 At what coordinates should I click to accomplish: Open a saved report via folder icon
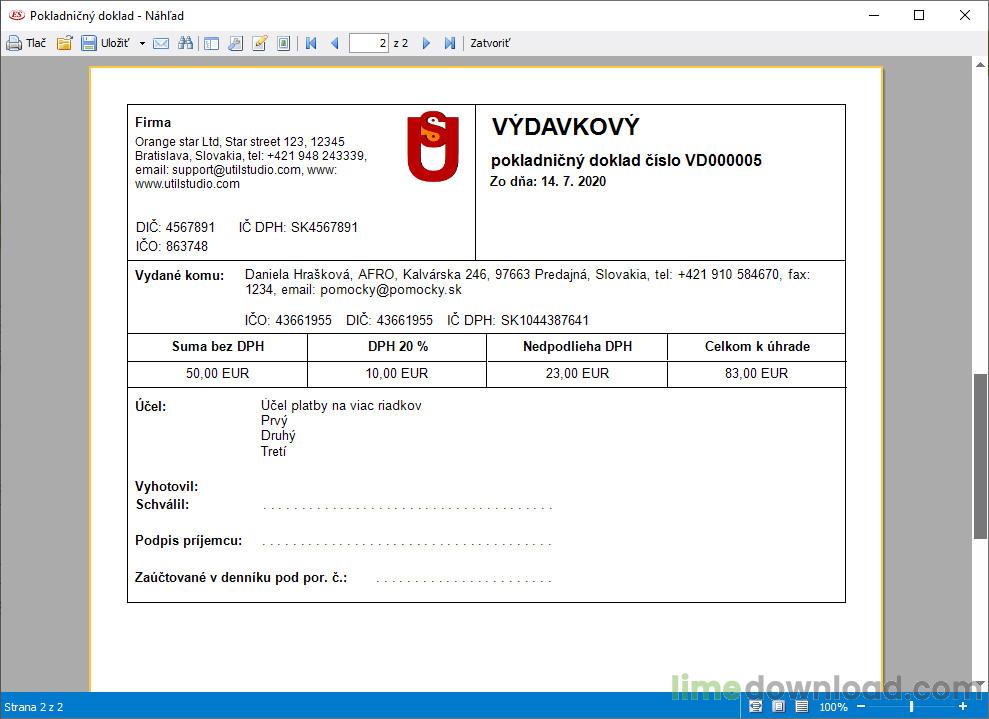pyautogui.click(x=65, y=43)
